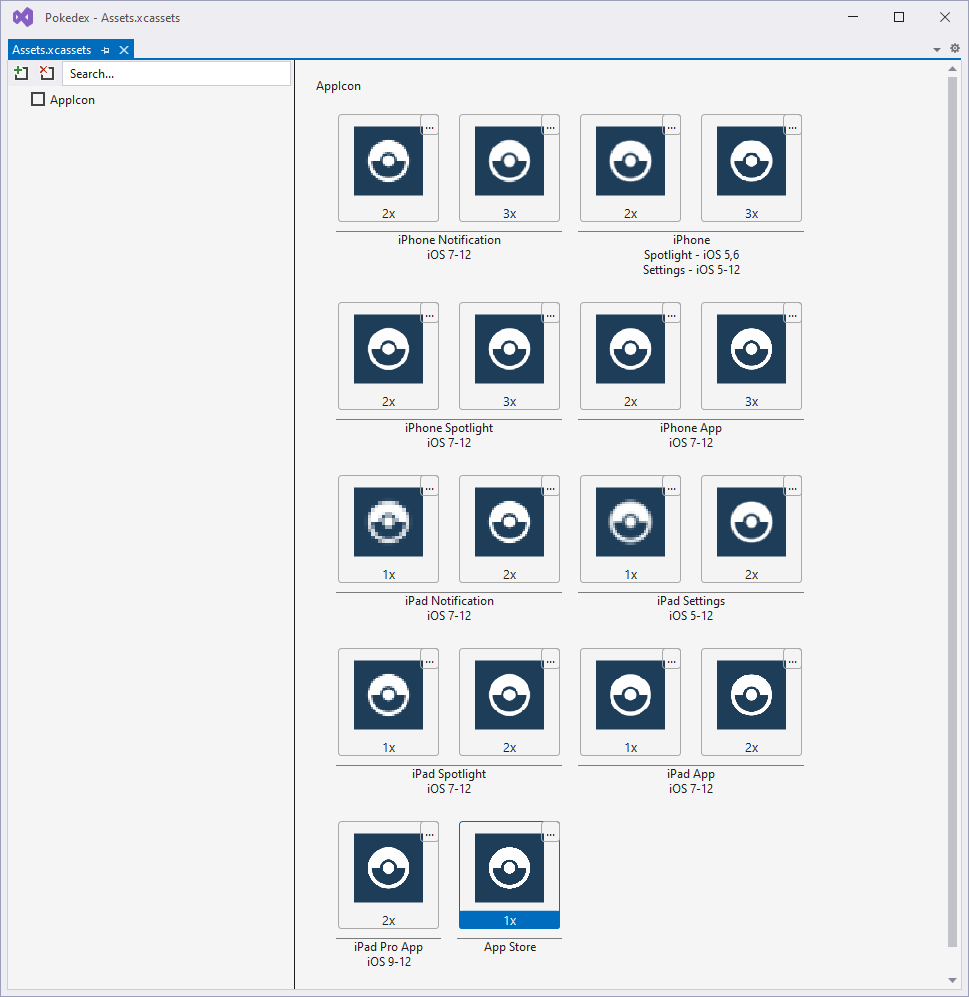Image resolution: width=969 pixels, height=997 pixels.
Task: Open ellipsis menu on iPhone Notification 2x
Action: 429,125
